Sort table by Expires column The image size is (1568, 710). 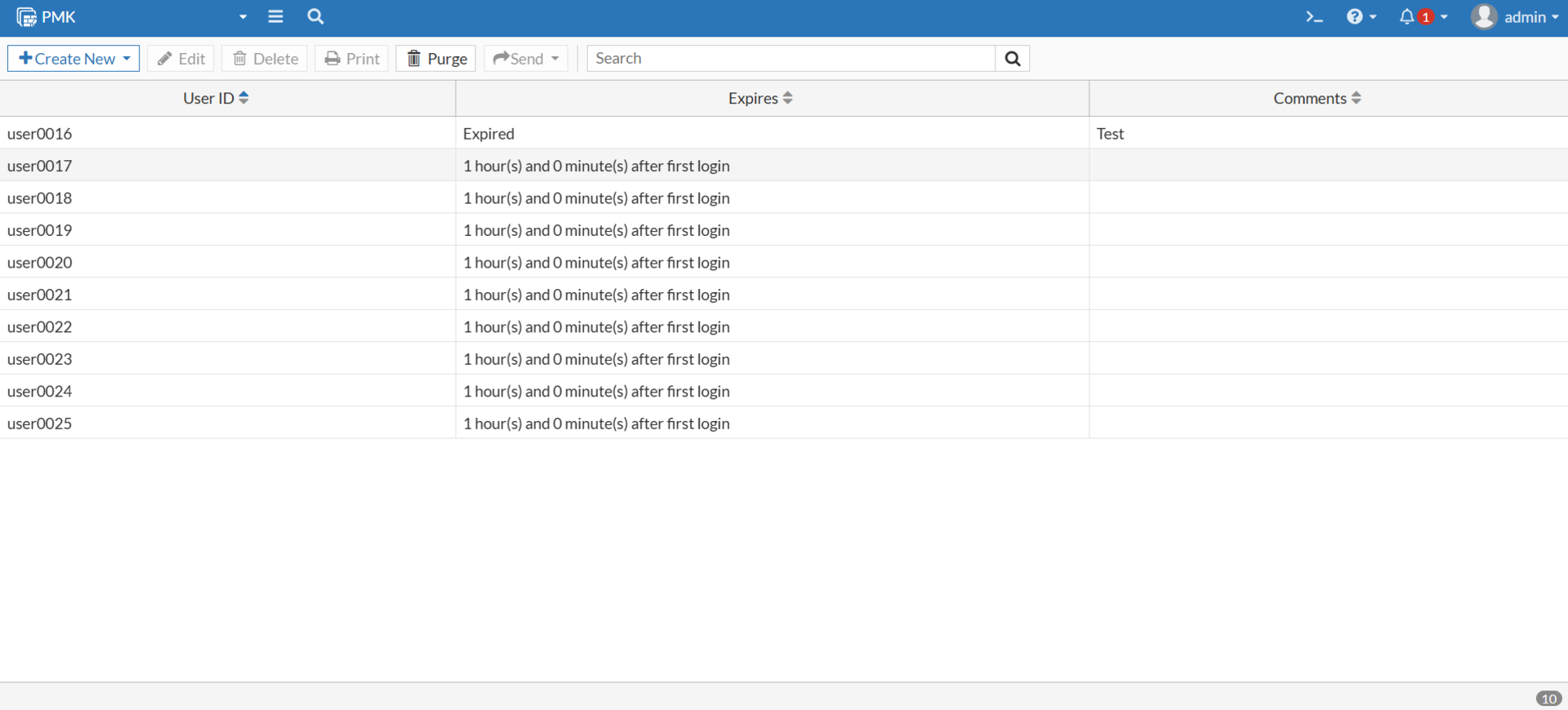pyautogui.click(x=787, y=98)
